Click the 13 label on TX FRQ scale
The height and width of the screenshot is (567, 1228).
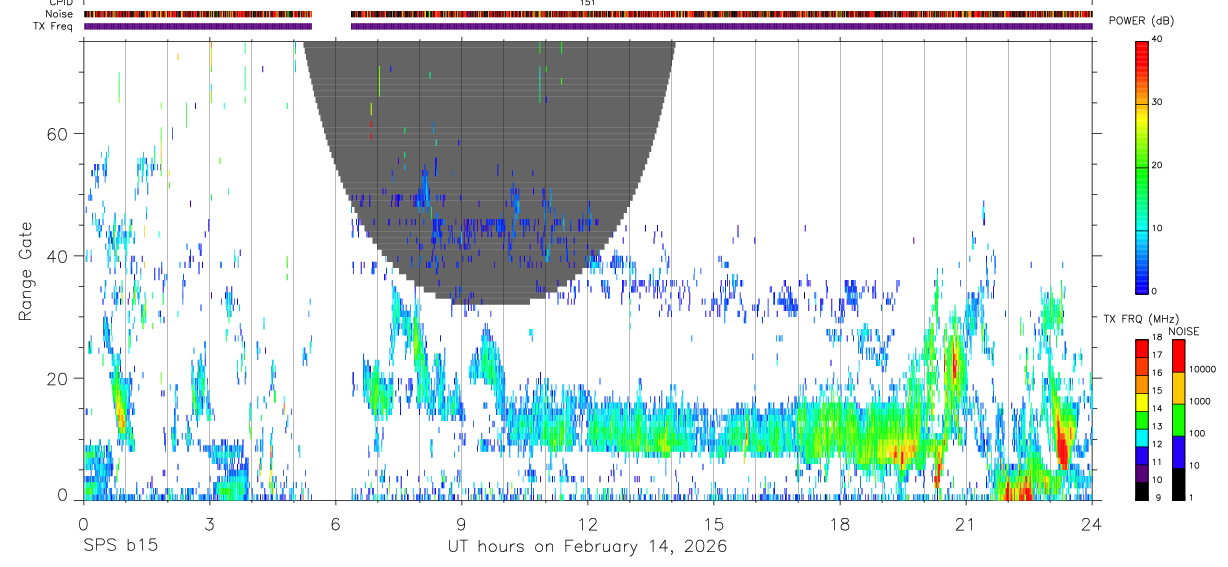pyautogui.click(x=1157, y=427)
